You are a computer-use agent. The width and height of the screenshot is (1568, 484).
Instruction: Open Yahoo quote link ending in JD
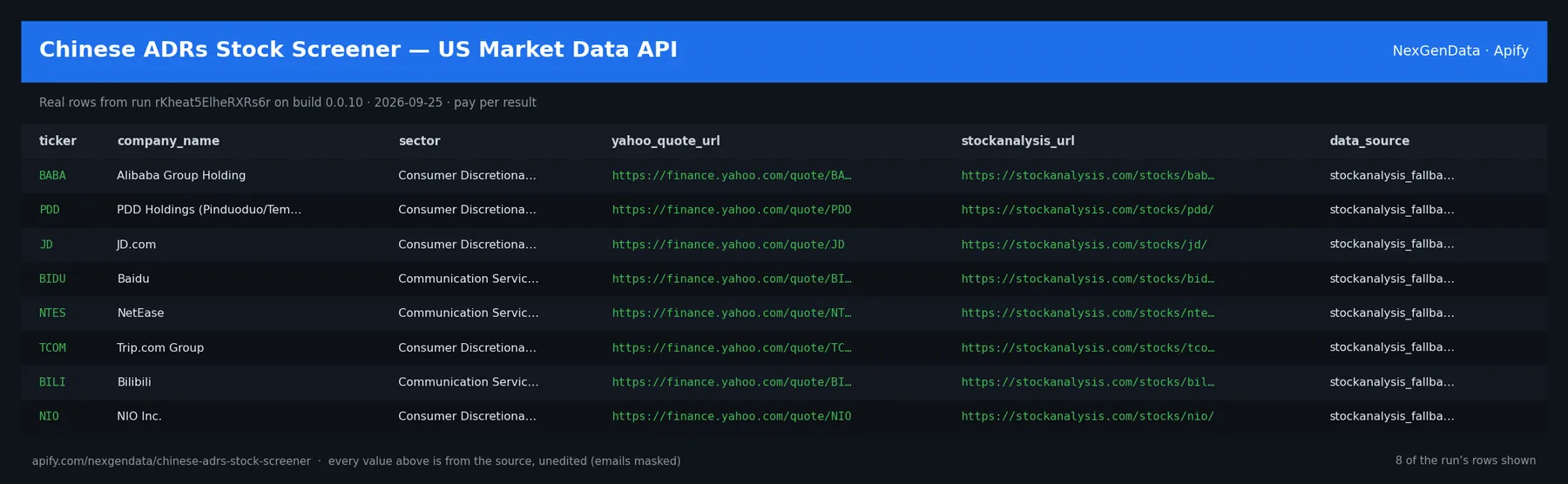pos(728,245)
